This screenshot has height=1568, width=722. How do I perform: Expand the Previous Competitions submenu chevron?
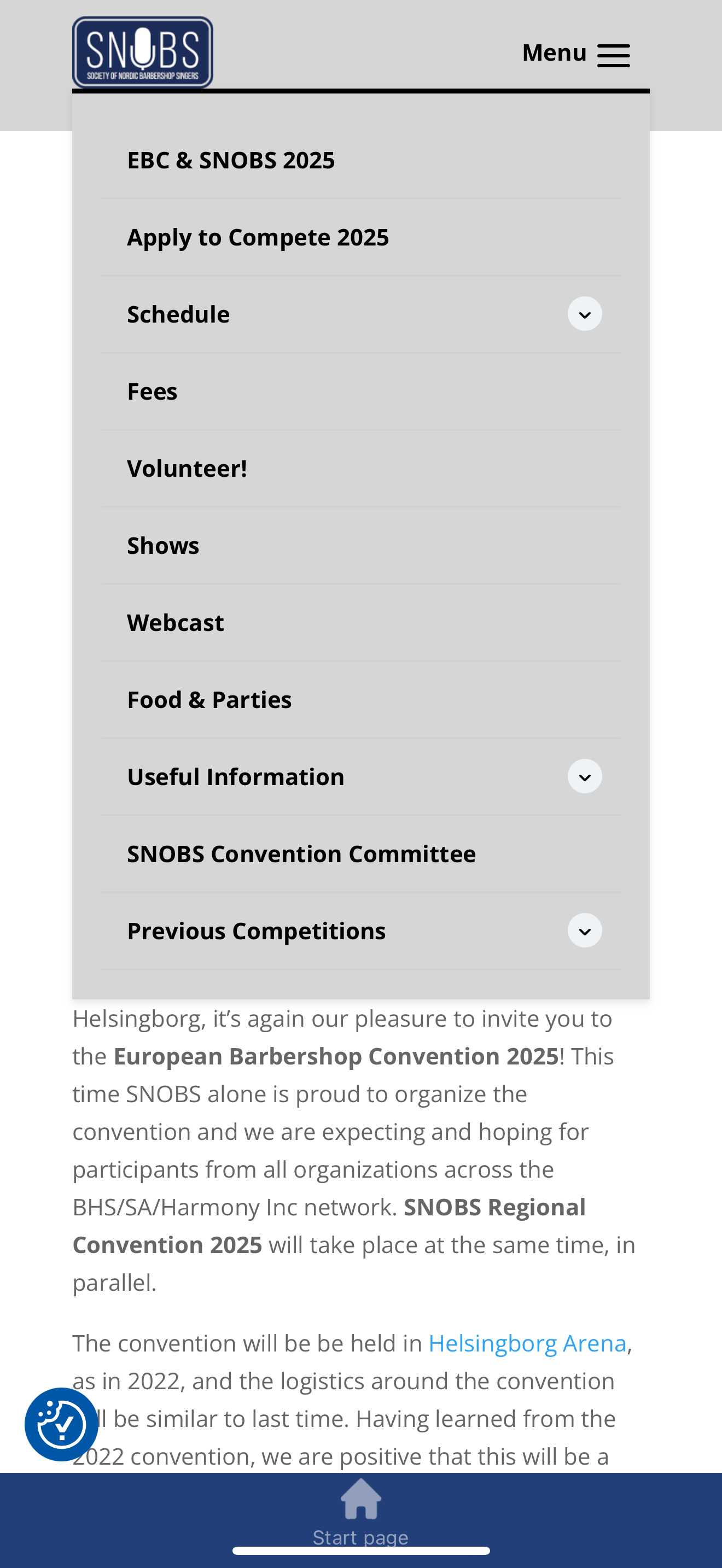(585, 931)
